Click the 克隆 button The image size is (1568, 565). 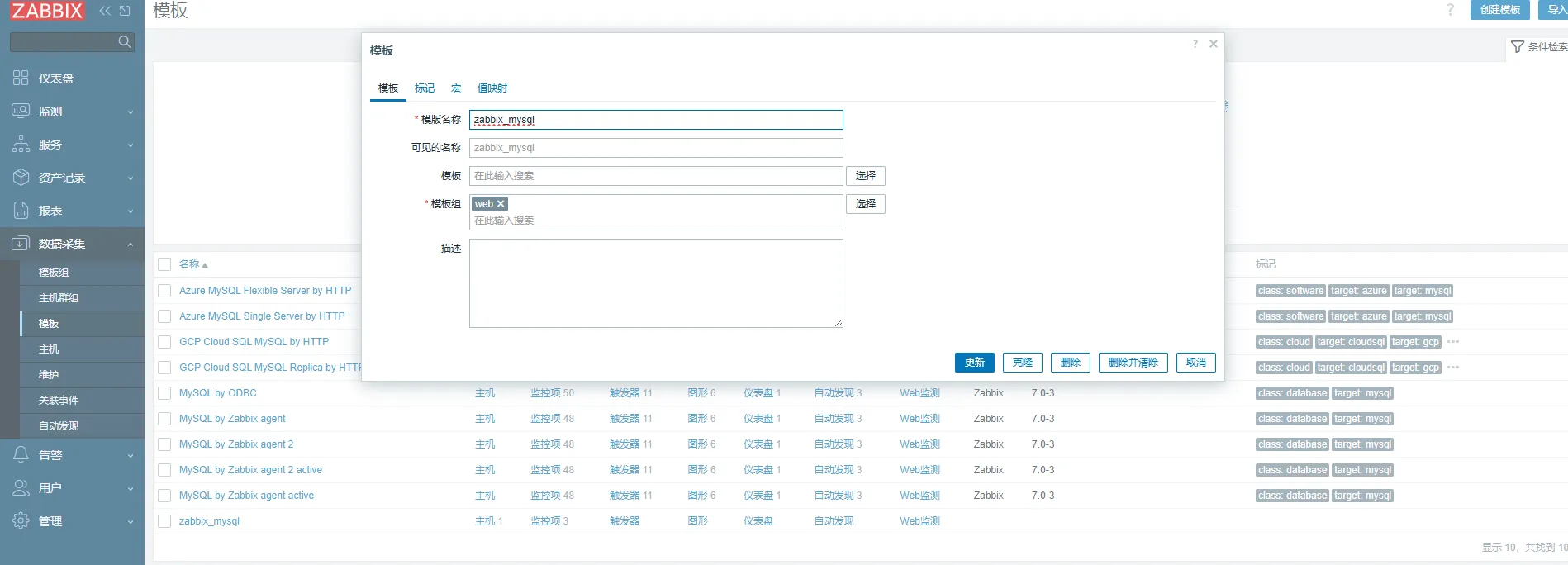pyautogui.click(x=1023, y=363)
